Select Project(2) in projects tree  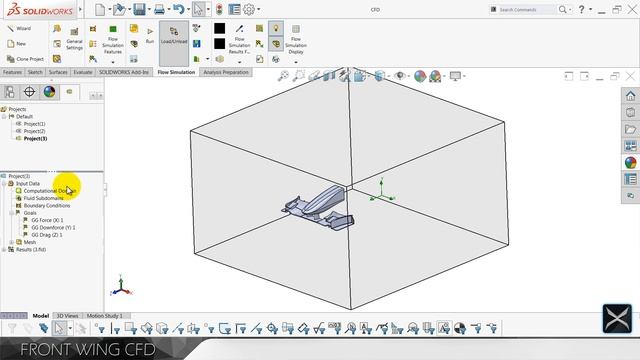(34, 131)
